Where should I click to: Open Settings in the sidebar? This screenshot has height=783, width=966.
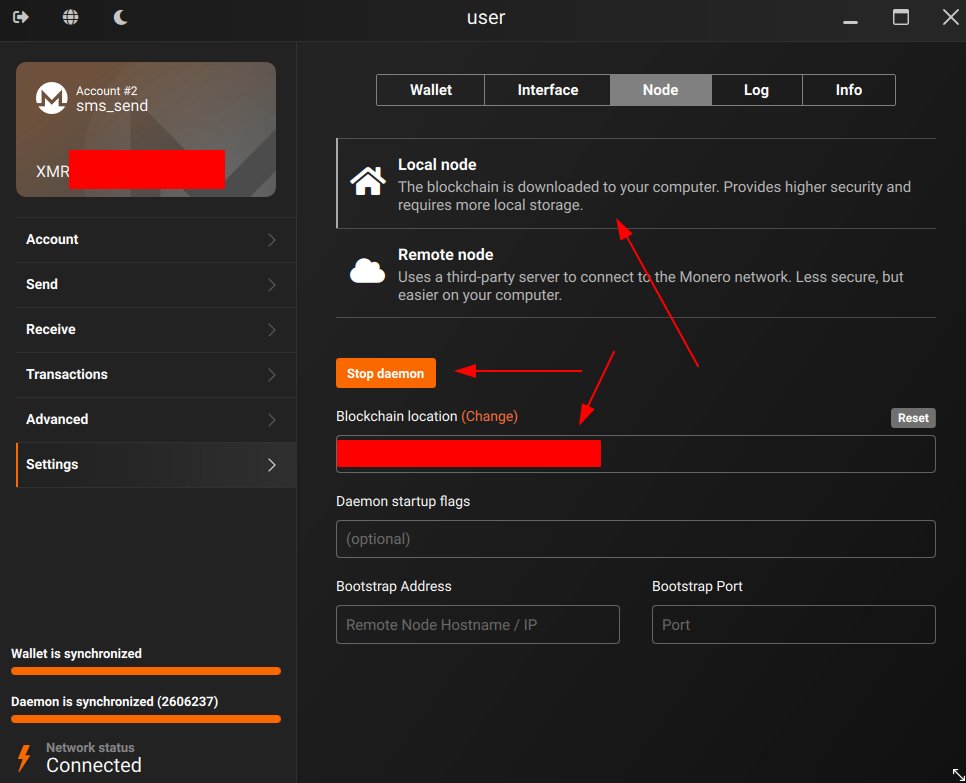(x=156, y=465)
